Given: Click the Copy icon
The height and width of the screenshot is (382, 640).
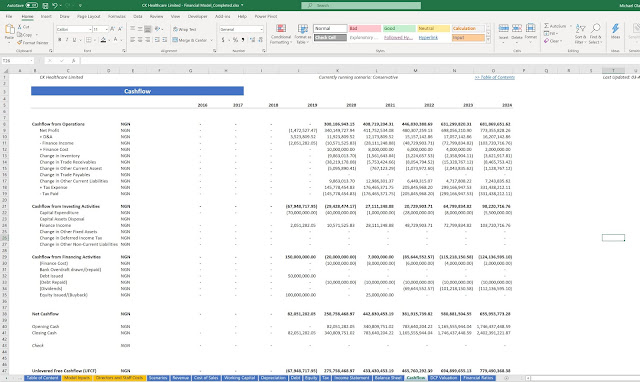Looking at the screenshot, I should [20, 35].
